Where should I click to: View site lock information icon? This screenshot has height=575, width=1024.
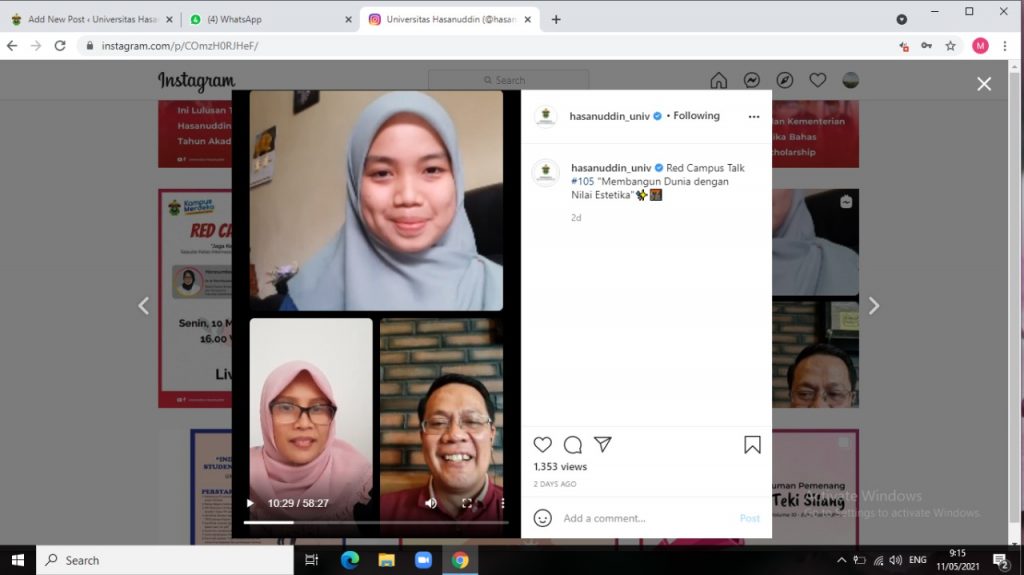point(89,46)
